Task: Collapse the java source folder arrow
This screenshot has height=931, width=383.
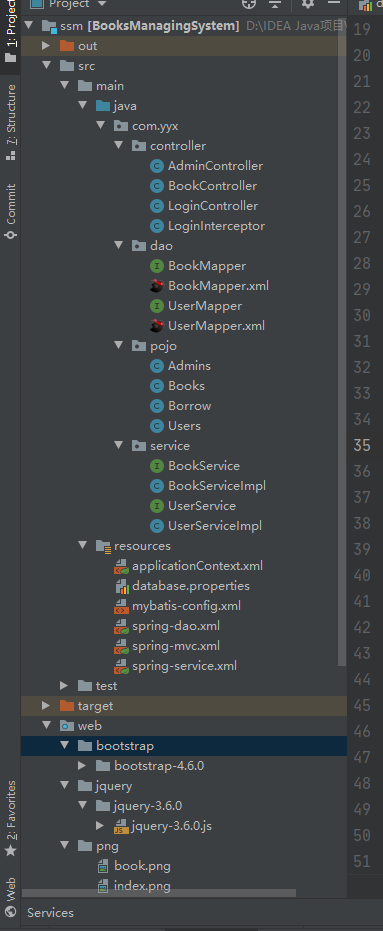Action: pos(82,106)
